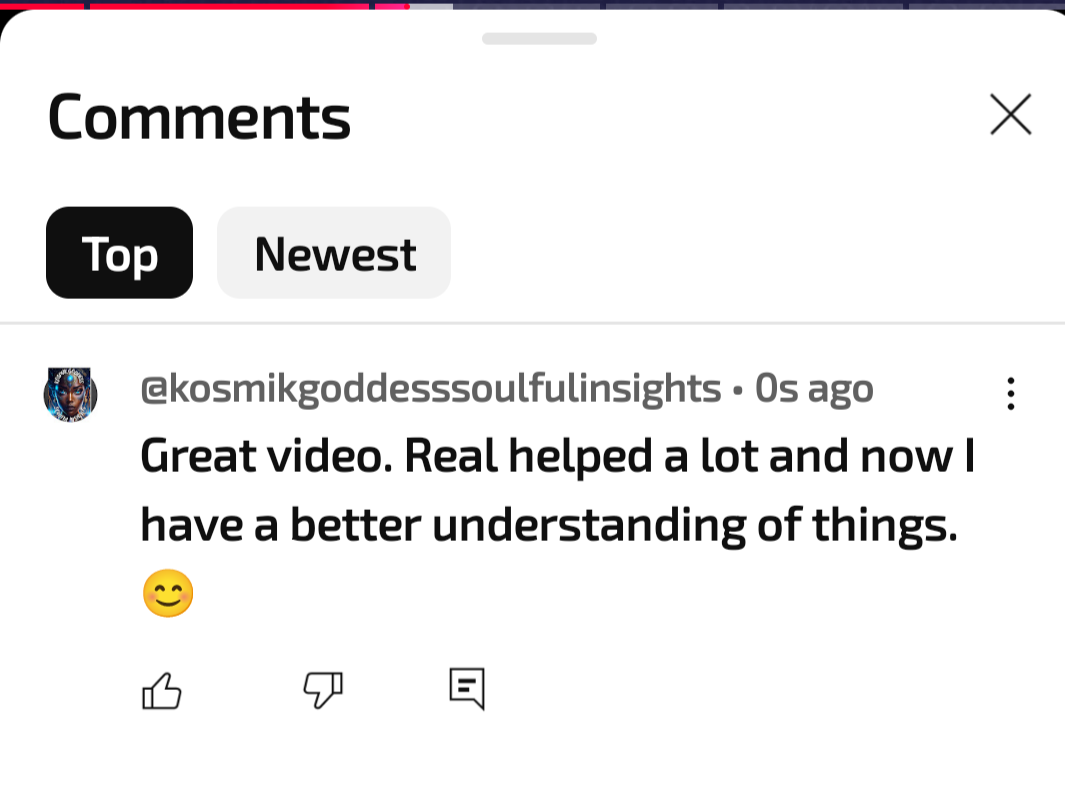Screen dimensions: 1065x785
Task: Skip to the far-right chapter segment of the progress bar
Action: point(987,5)
